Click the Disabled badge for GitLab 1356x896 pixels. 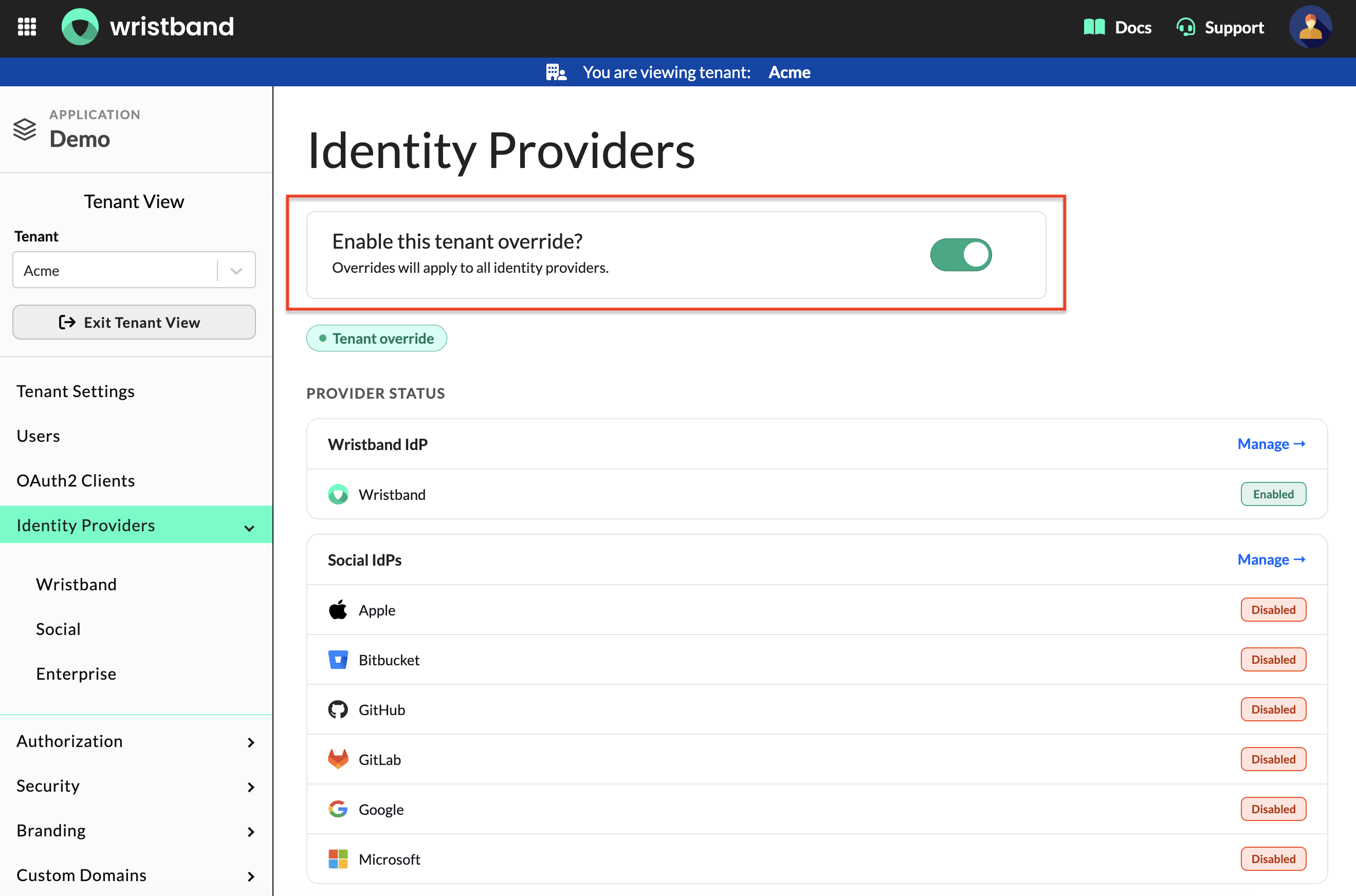tap(1273, 758)
